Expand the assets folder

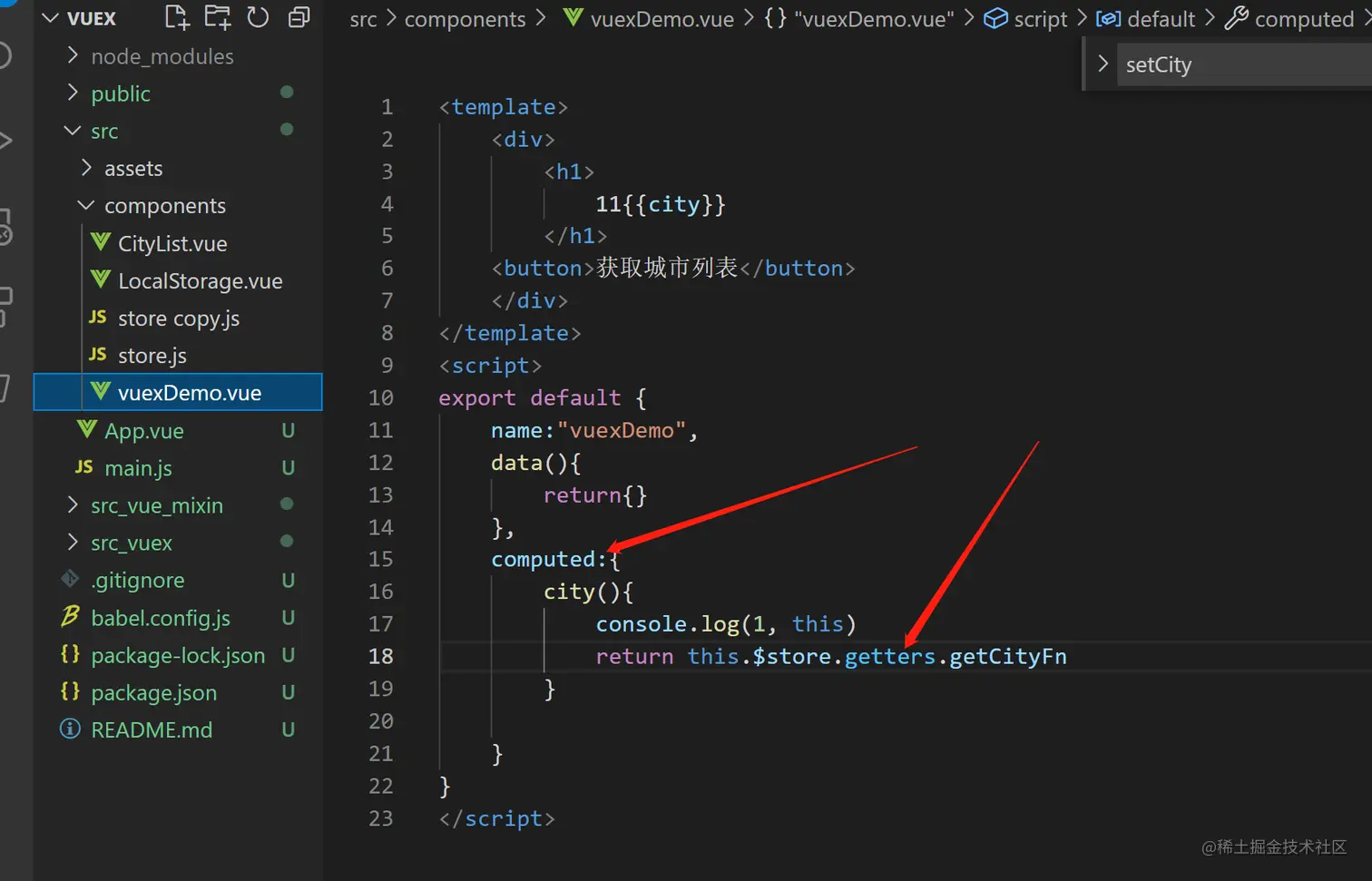click(86, 168)
